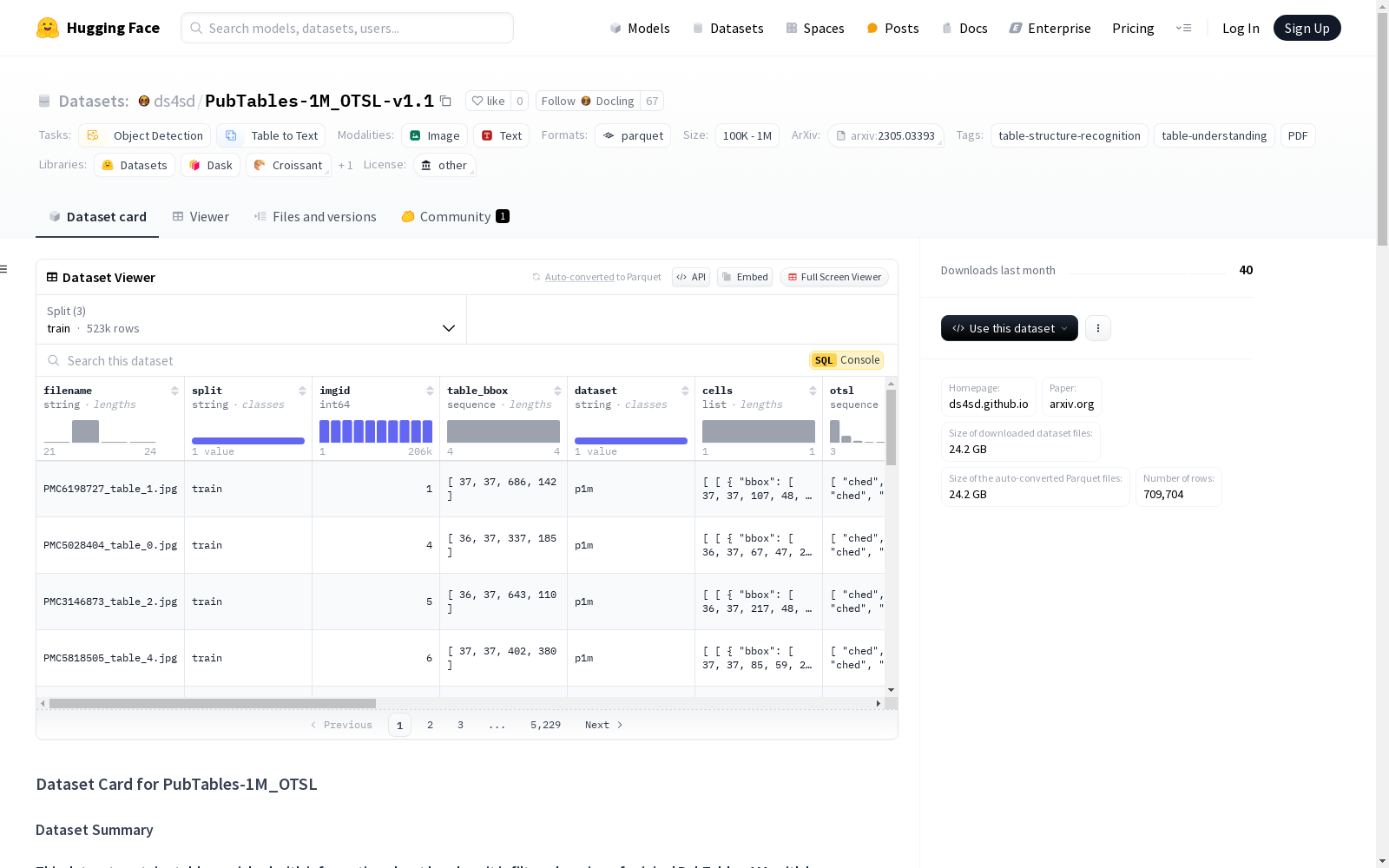This screenshot has height=868, width=1389.
Task: Click the Dask library tag
Action: click(x=211, y=165)
